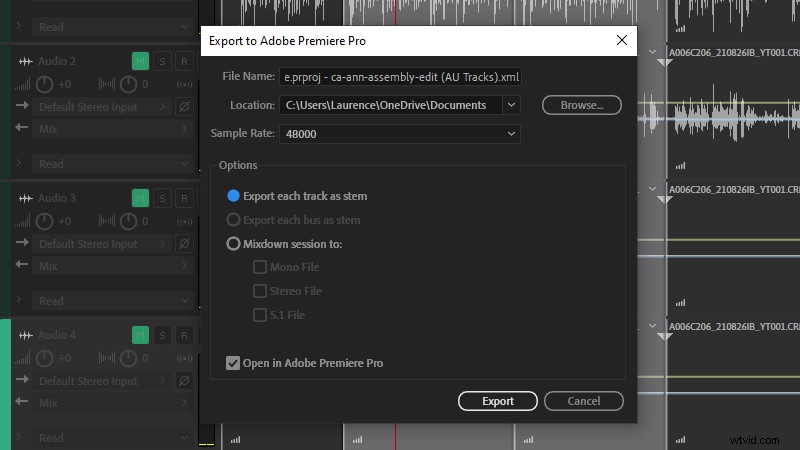Open Audio 3 Default Stereo Input menu
800x450 pixels.
point(102,244)
